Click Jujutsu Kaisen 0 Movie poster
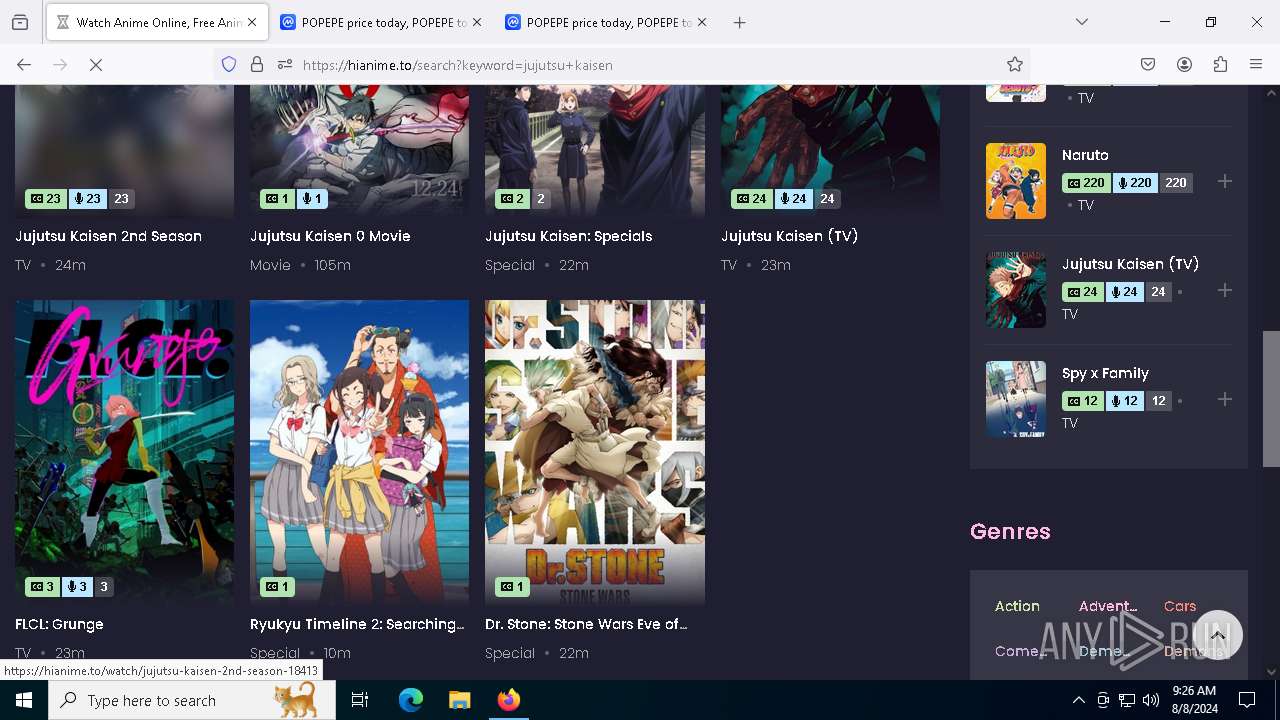1280x720 pixels. 359,150
